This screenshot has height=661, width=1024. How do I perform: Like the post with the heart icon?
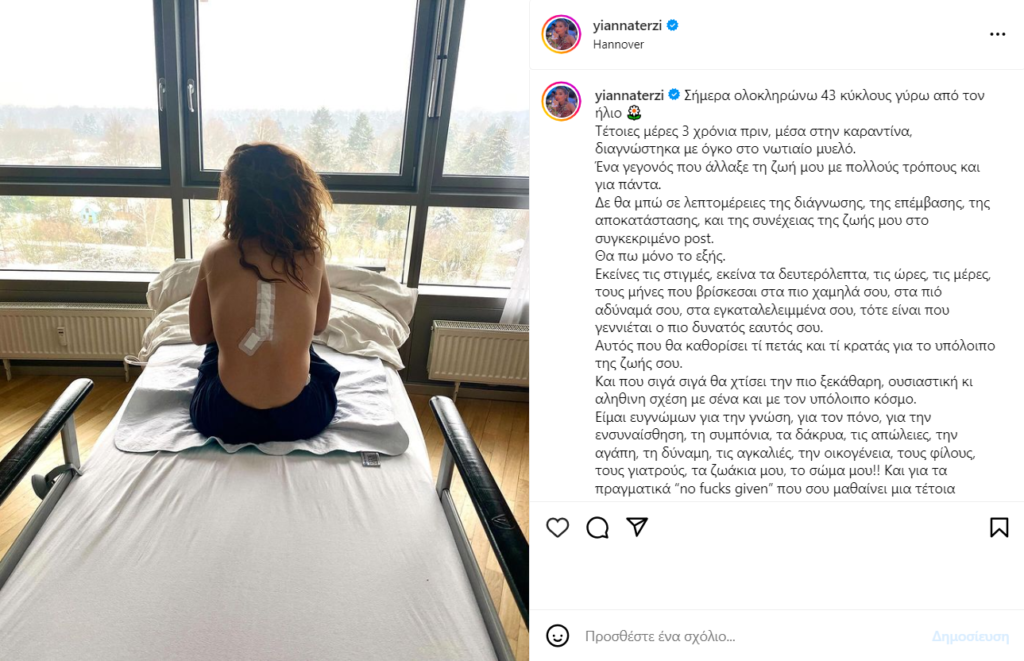pyautogui.click(x=557, y=527)
